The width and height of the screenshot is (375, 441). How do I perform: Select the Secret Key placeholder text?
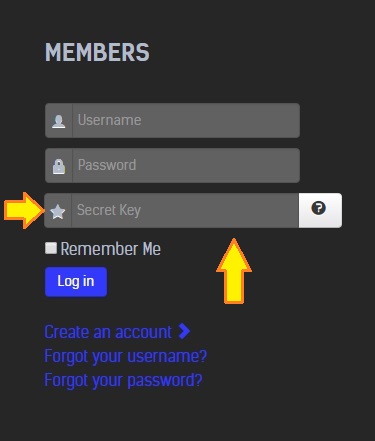[109, 210]
